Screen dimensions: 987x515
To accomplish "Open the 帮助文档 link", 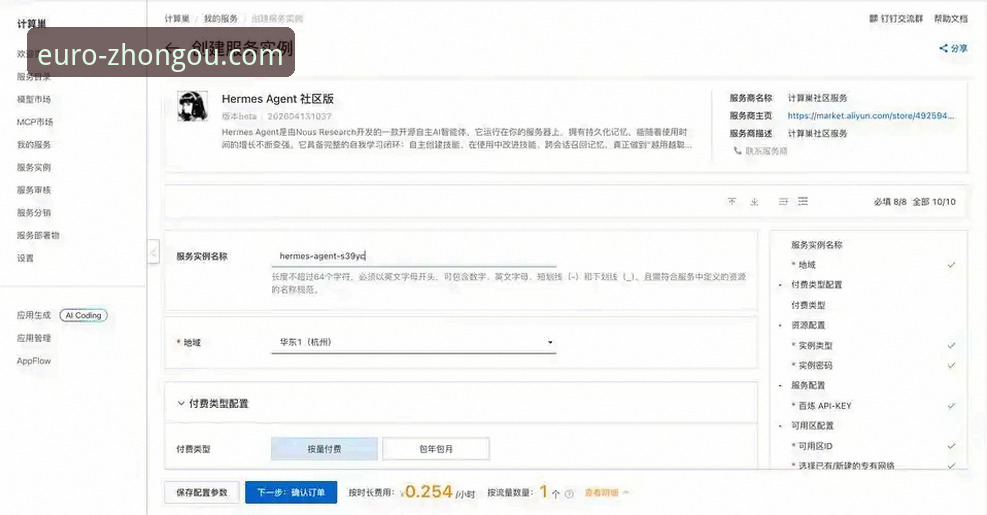I will click(950, 19).
